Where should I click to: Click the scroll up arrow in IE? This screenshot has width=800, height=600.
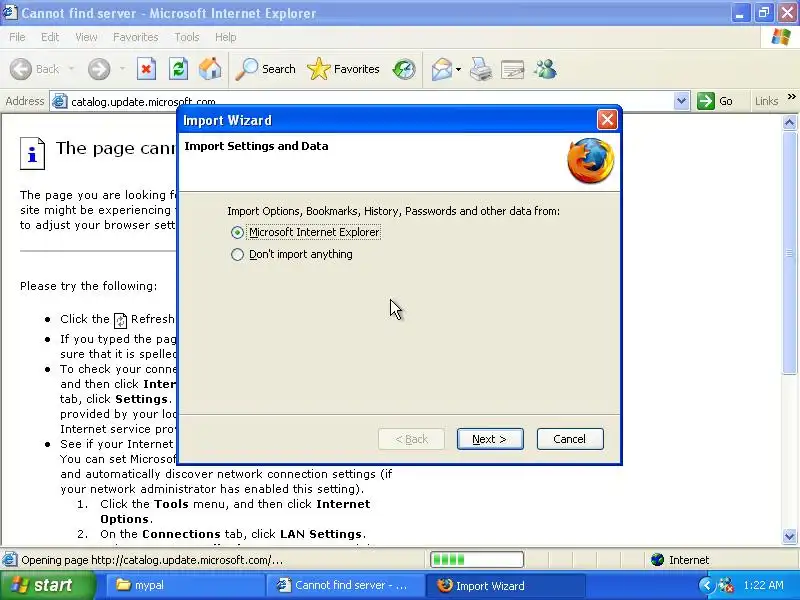[789, 122]
